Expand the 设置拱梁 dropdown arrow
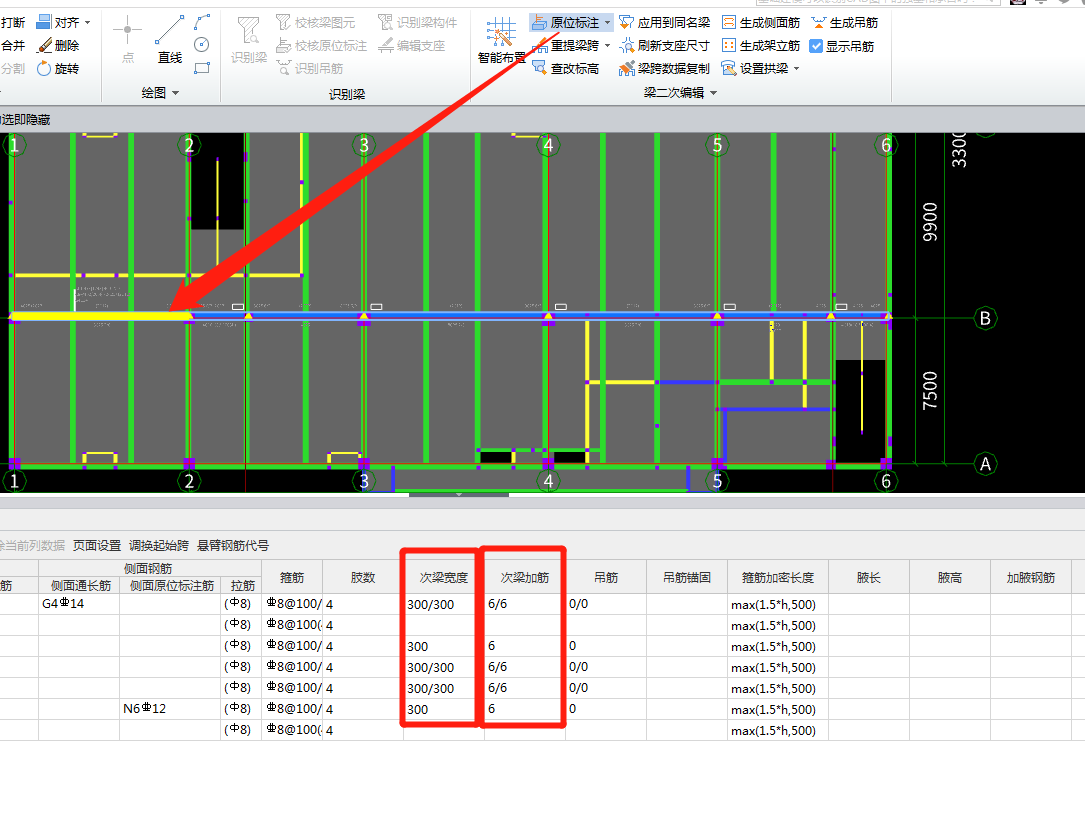 (x=796, y=68)
